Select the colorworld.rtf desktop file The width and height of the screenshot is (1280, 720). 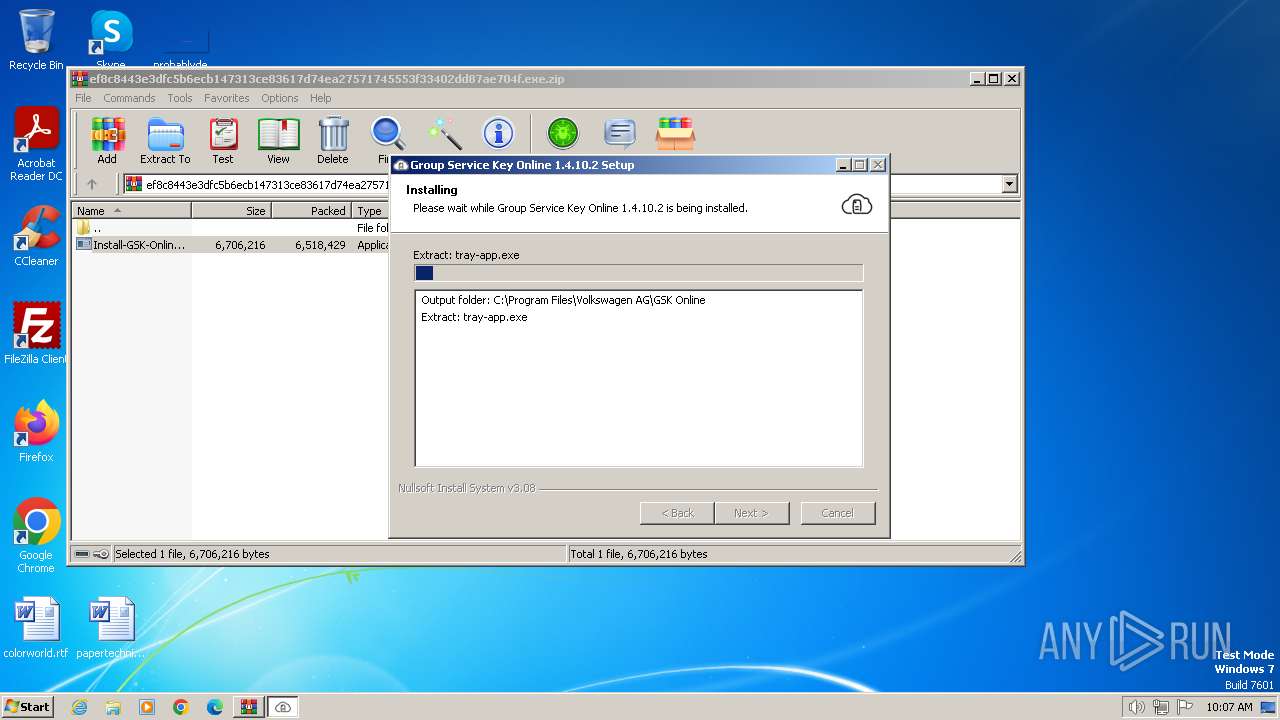(x=36, y=628)
